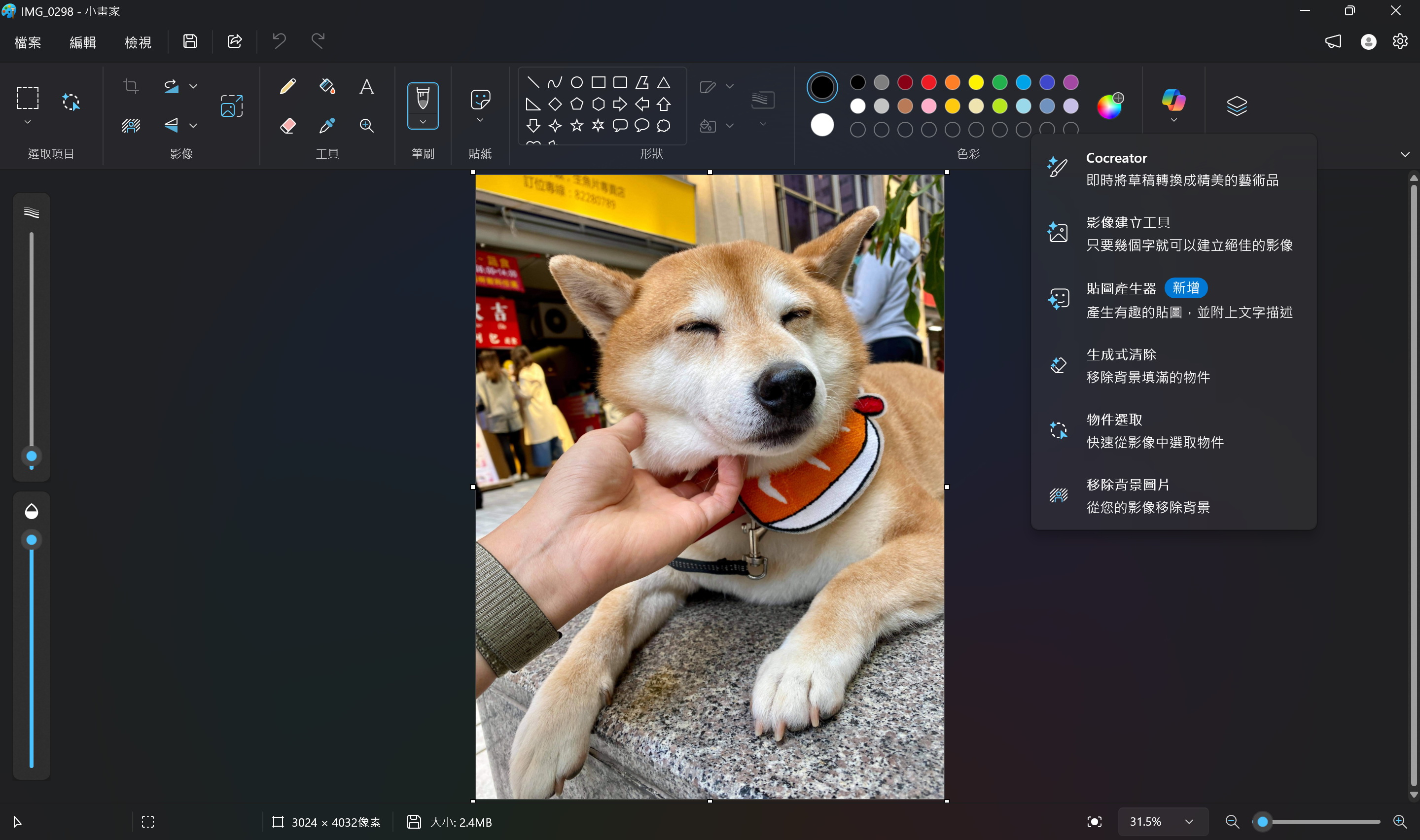Pick the Color picker eyedropper tool
The image size is (1420, 840).
tap(327, 125)
